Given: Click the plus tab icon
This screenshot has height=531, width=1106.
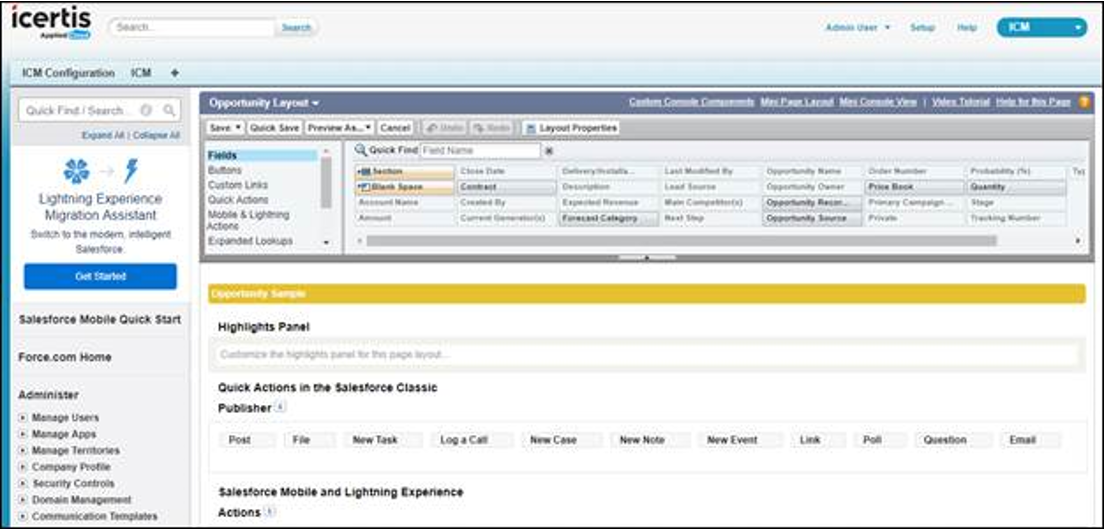Looking at the screenshot, I should point(175,73).
